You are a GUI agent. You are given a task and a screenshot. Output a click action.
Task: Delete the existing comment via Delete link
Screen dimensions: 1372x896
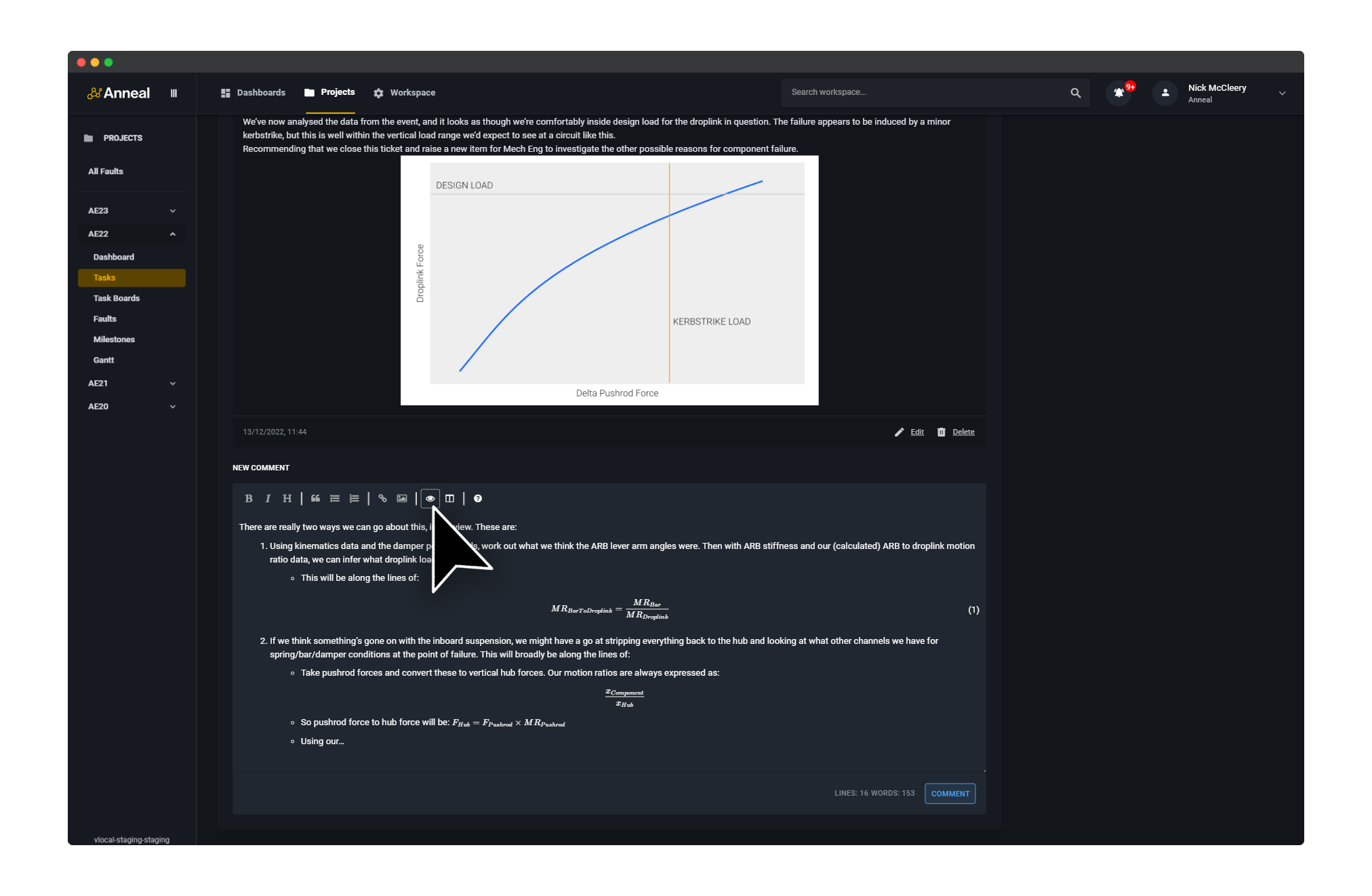(963, 432)
